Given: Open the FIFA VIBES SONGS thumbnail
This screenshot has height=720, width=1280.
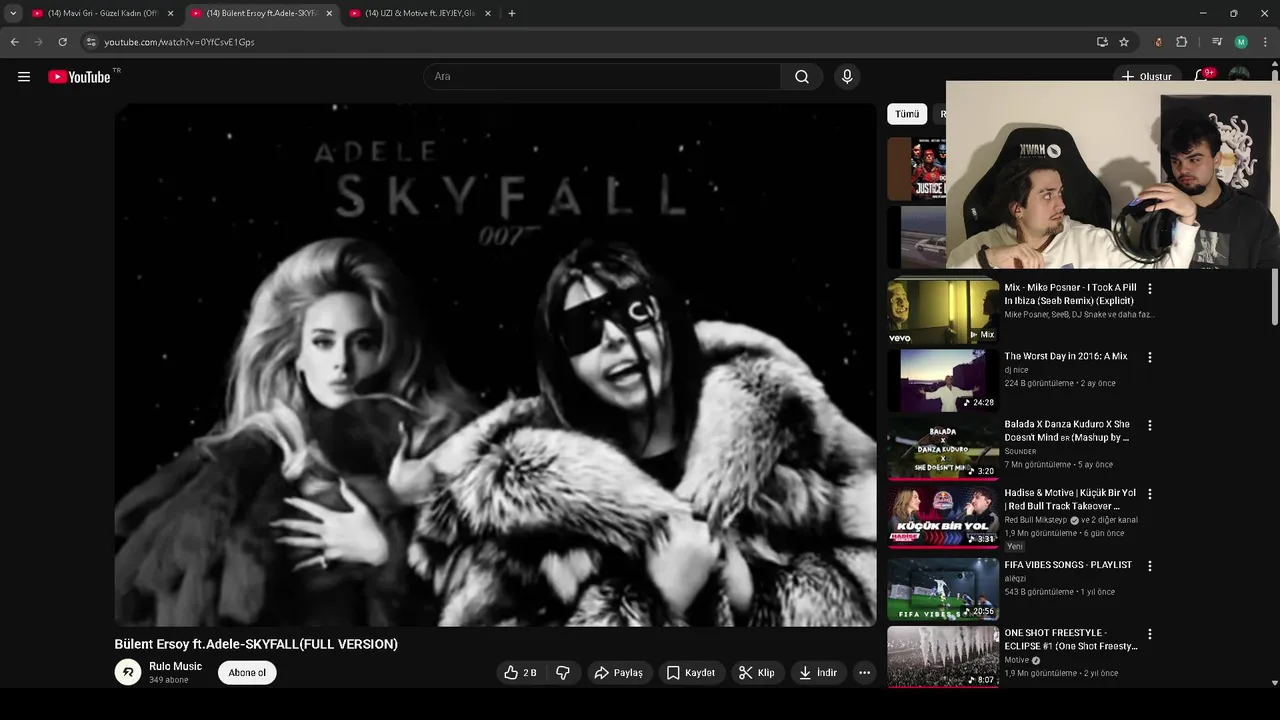Looking at the screenshot, I should click(943, 589).
